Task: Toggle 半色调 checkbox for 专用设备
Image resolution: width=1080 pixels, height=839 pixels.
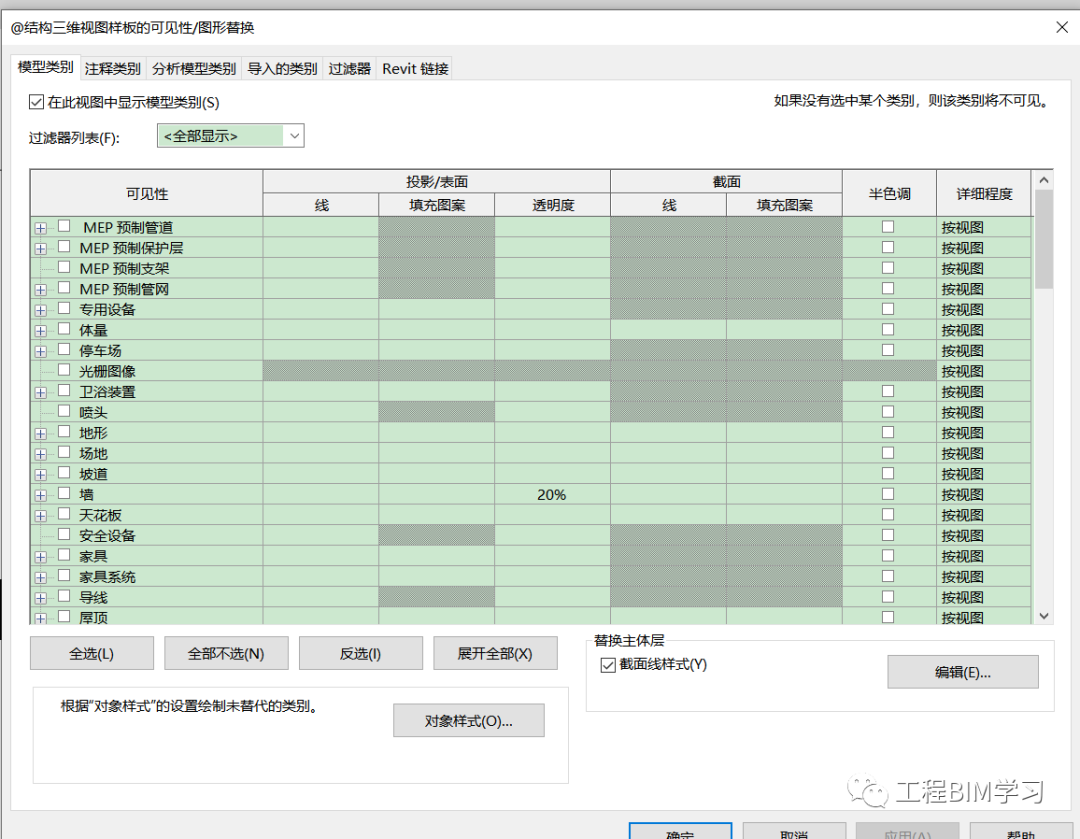Action: point(888,309)
